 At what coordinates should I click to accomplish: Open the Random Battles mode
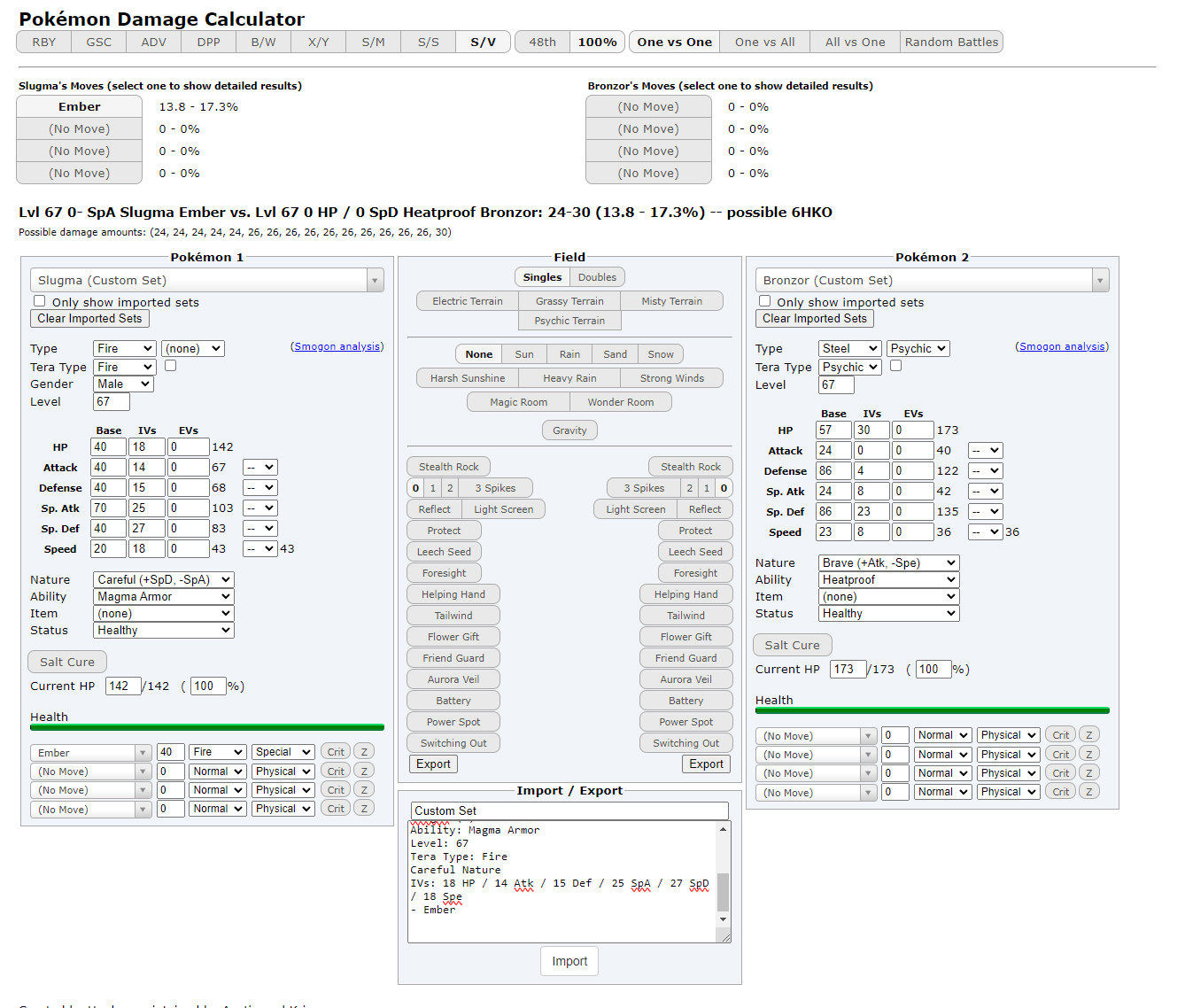(x=951, y=42)
